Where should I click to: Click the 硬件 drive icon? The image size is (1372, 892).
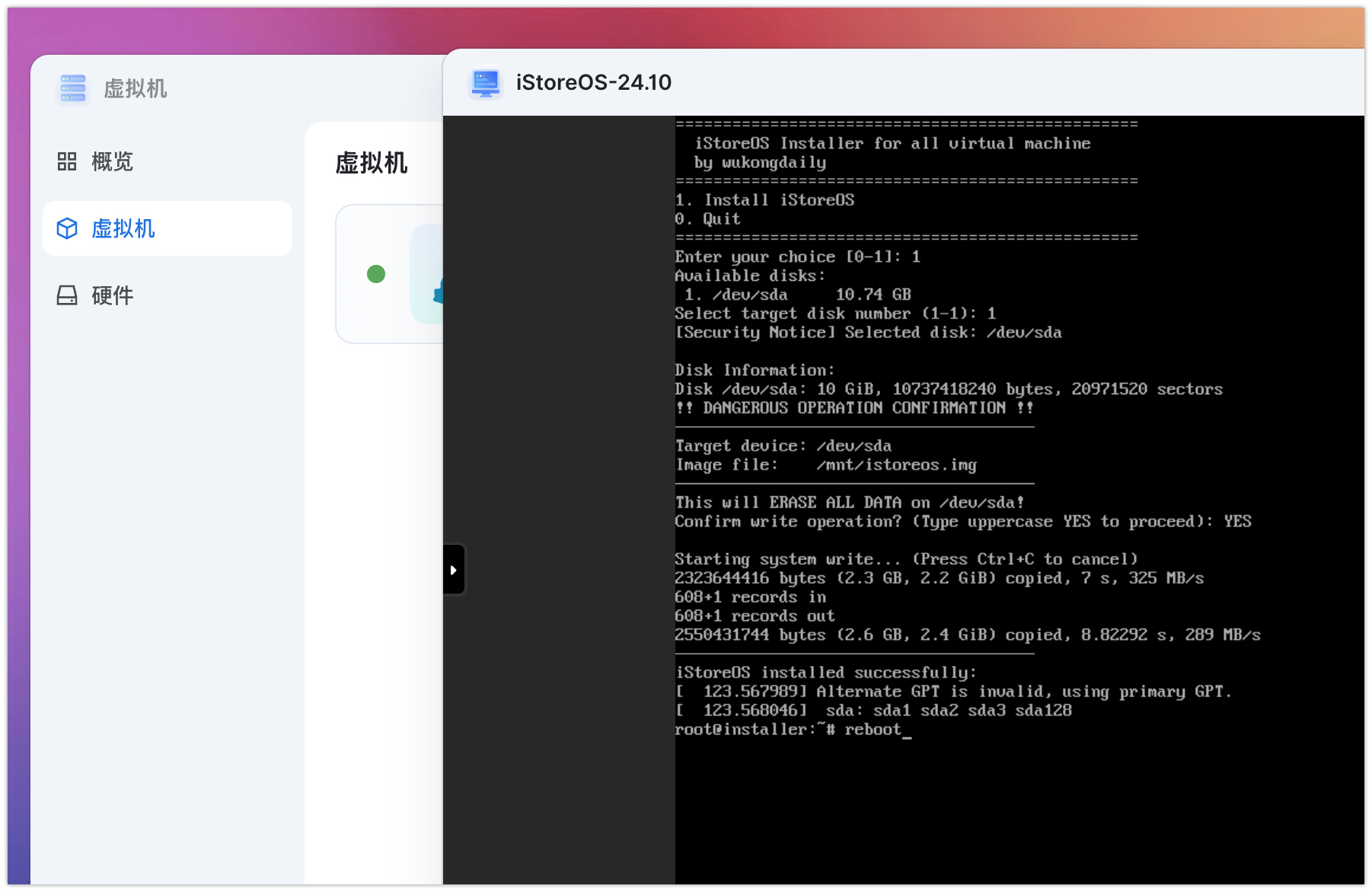click(x=67, y=295)
